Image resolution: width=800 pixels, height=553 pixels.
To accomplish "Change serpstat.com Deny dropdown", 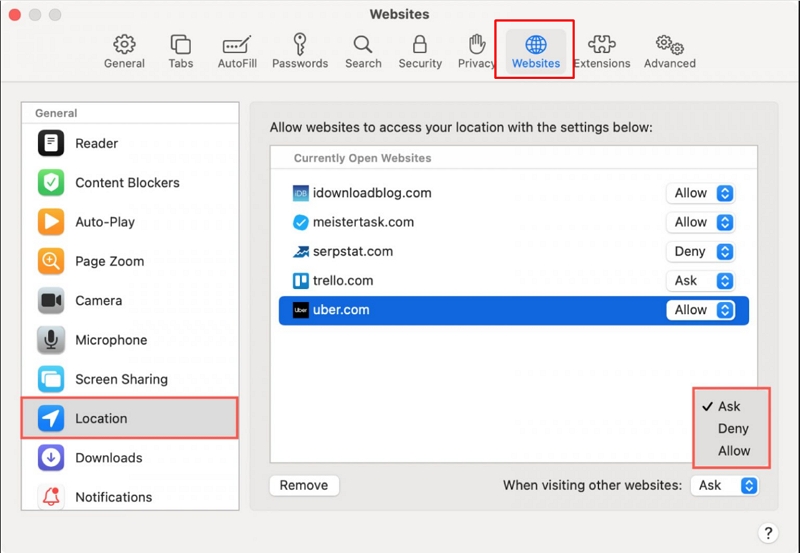I will tap(701, 252).
